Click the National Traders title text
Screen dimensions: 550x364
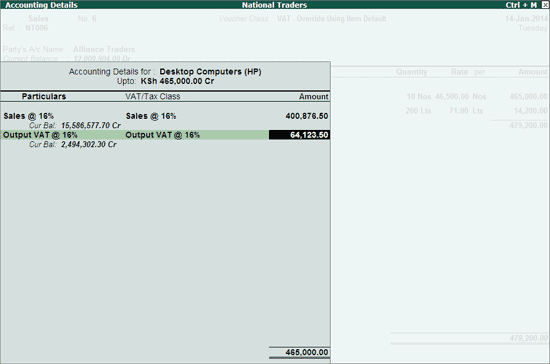click(x=274, y=5)
